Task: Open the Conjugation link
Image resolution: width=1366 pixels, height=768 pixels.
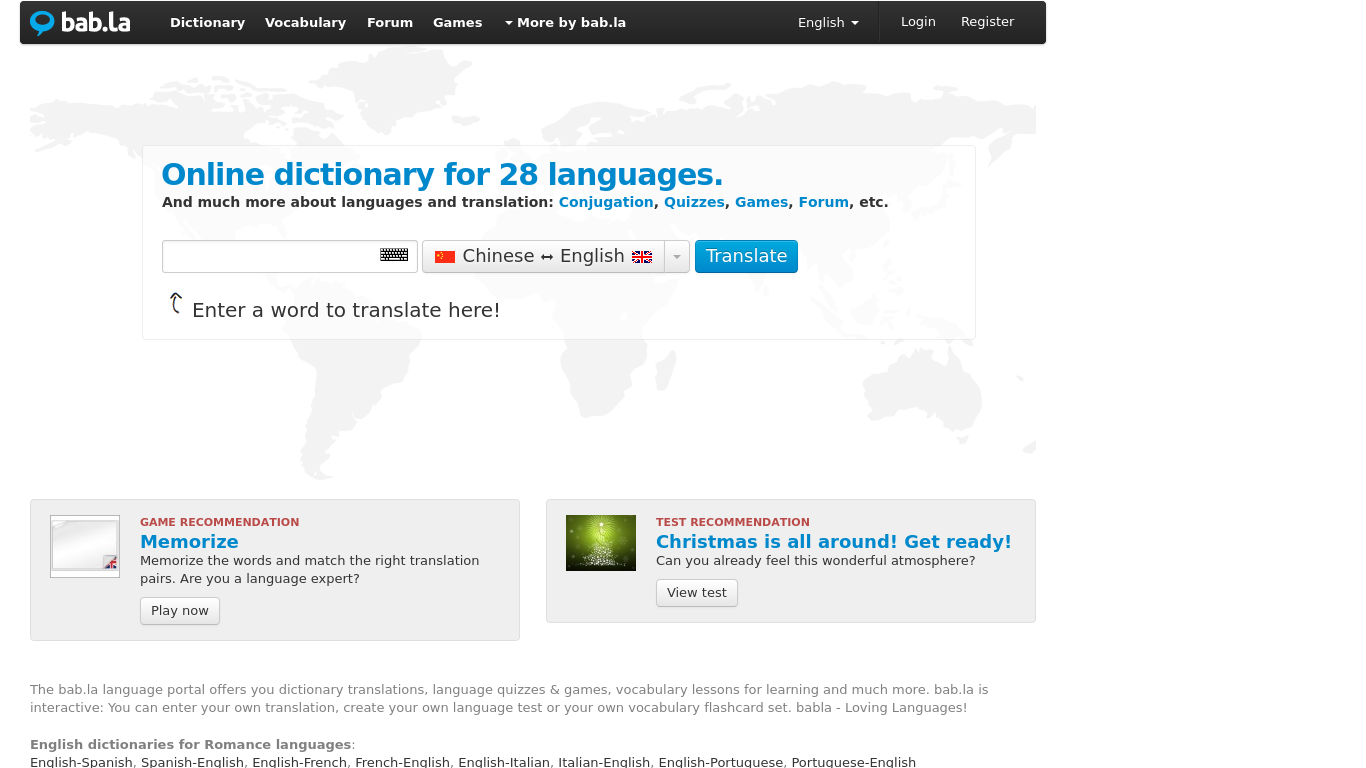Action: [x=606, y=202]
